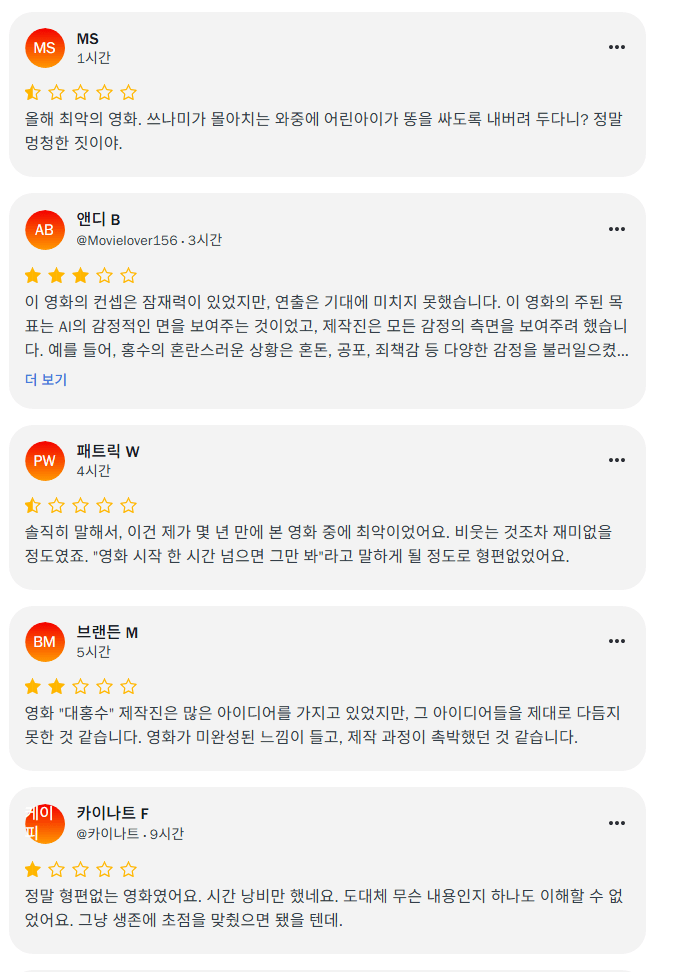
Task: Click the MS avatar icon
Action: [44, 48]
